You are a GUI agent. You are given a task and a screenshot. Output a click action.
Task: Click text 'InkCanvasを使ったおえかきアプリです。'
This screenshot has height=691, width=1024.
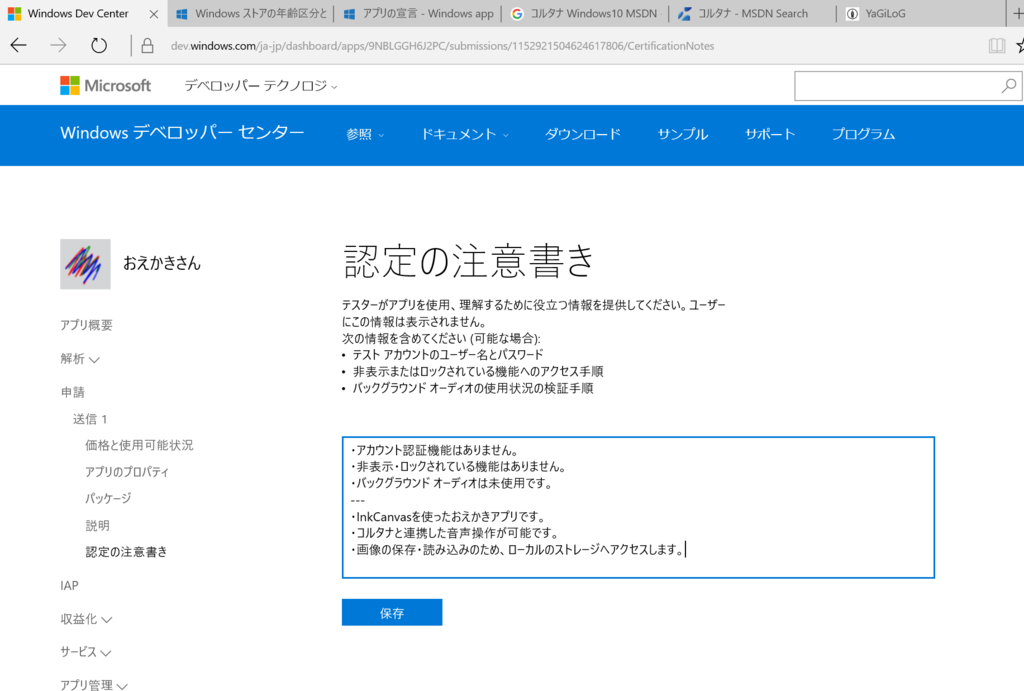[x=448, y=517]
